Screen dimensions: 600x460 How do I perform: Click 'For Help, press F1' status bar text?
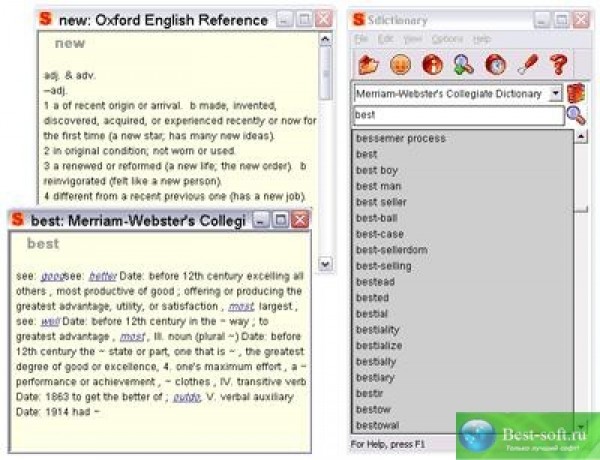[x=388, y=444]
